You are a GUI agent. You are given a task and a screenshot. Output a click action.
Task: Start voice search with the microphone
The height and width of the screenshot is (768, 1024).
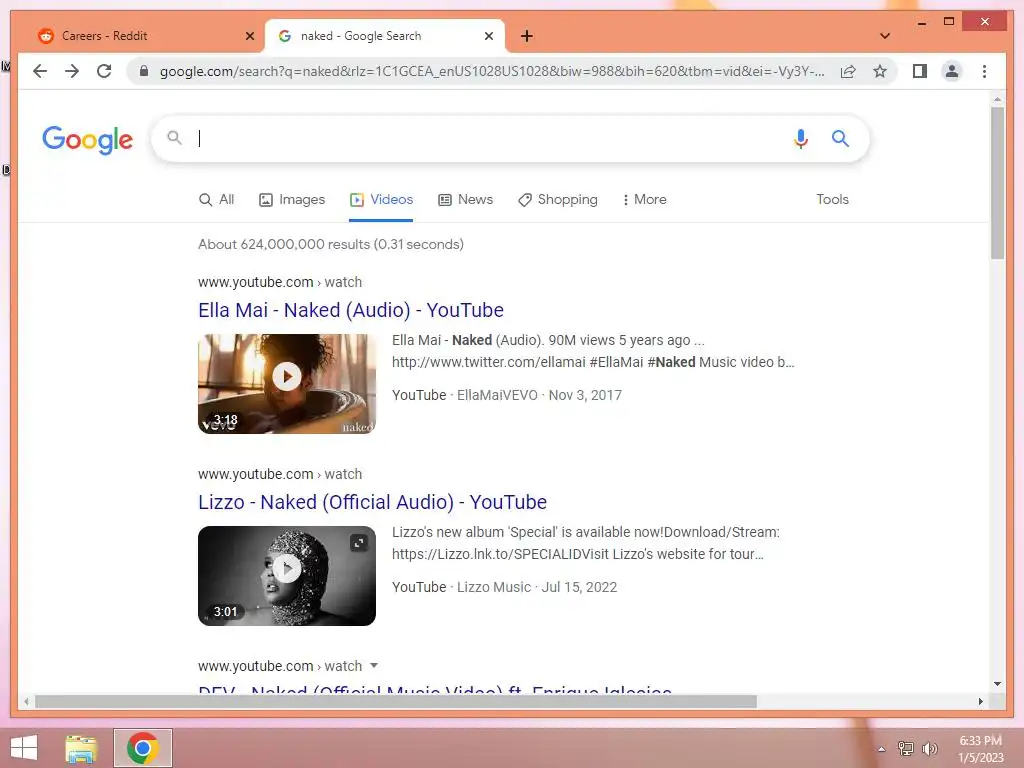pyautogui.click(x=801, y=138)
